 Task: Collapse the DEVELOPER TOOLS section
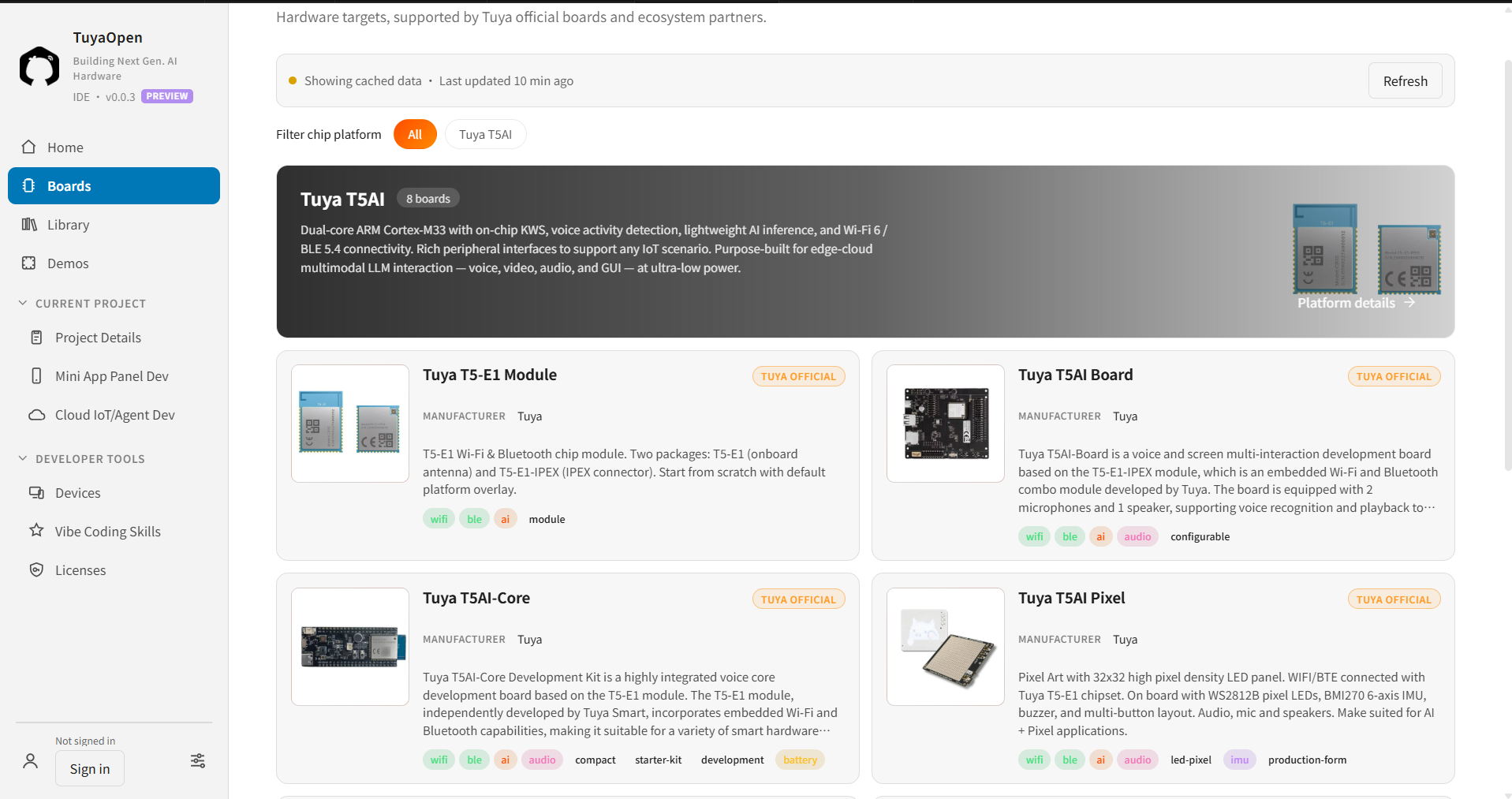coord(82,458)
